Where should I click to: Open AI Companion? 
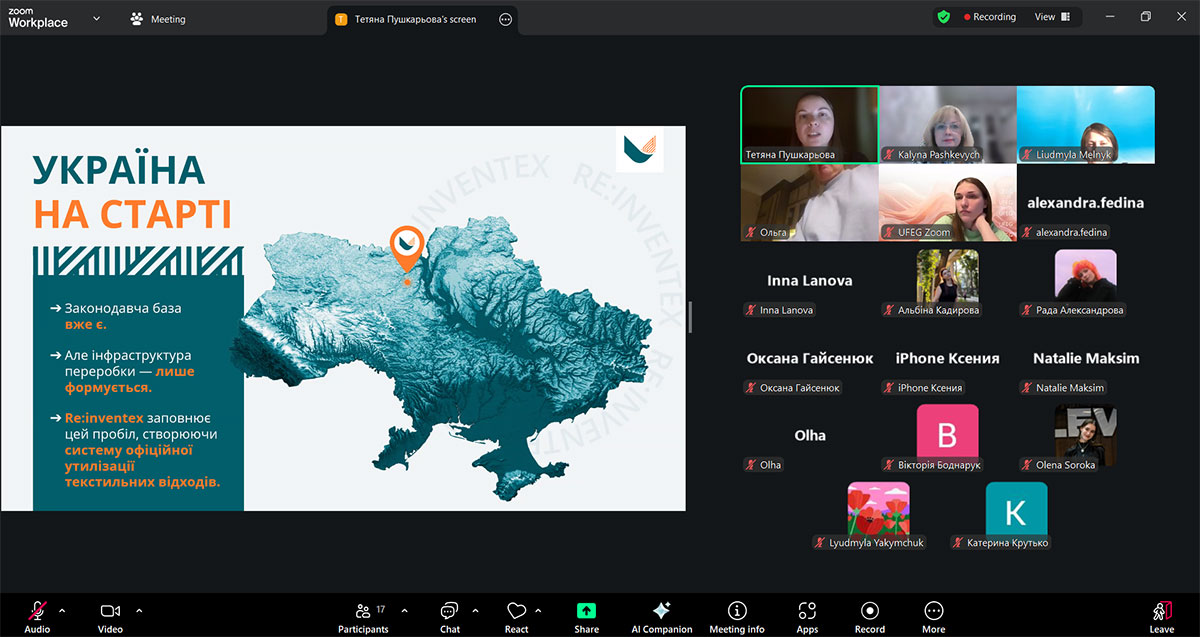point(661,612)
